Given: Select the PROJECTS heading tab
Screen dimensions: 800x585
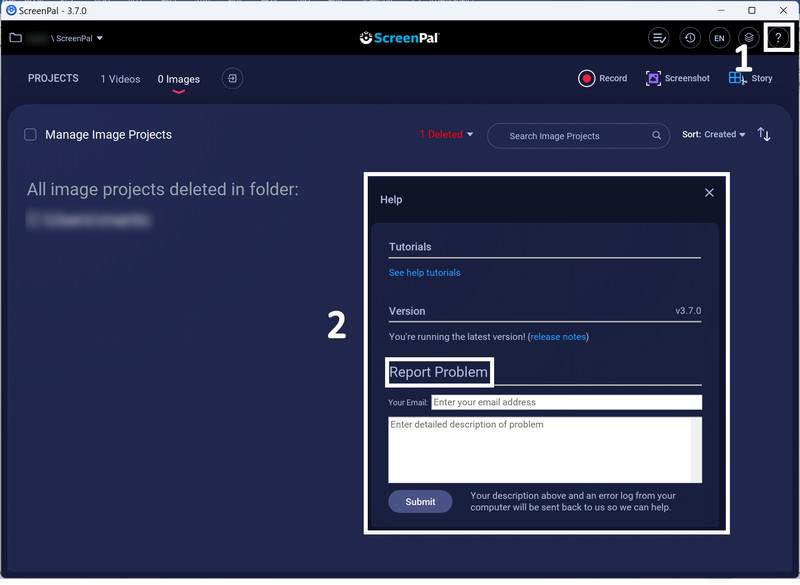Looking at the screenshot, I should coord(53,79).
